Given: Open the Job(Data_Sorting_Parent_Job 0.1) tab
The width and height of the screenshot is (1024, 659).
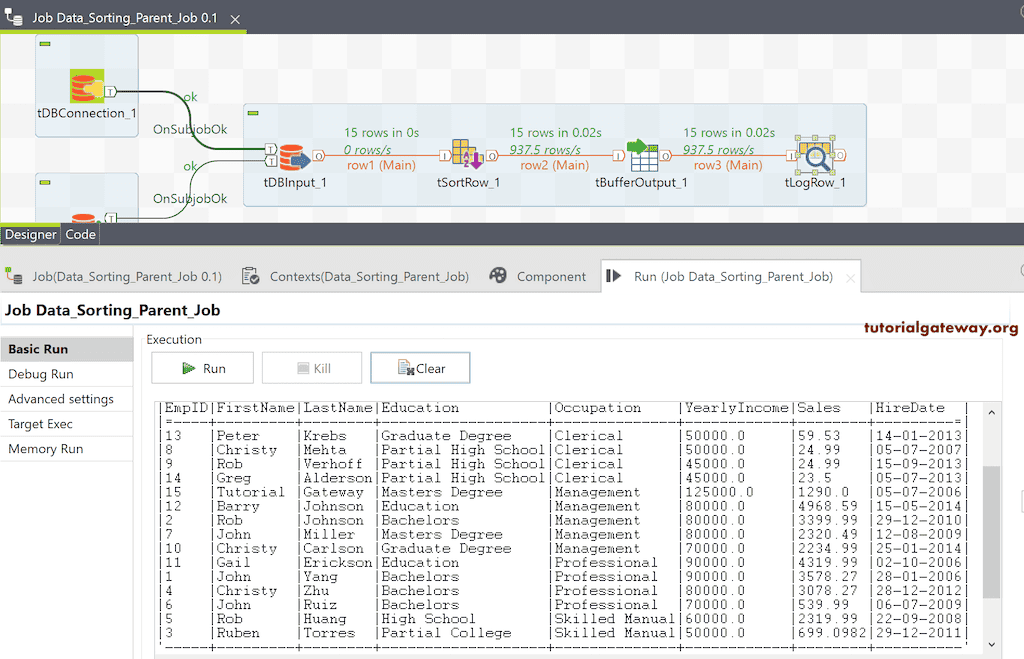Looking at the screenshot, I should 126,277.
